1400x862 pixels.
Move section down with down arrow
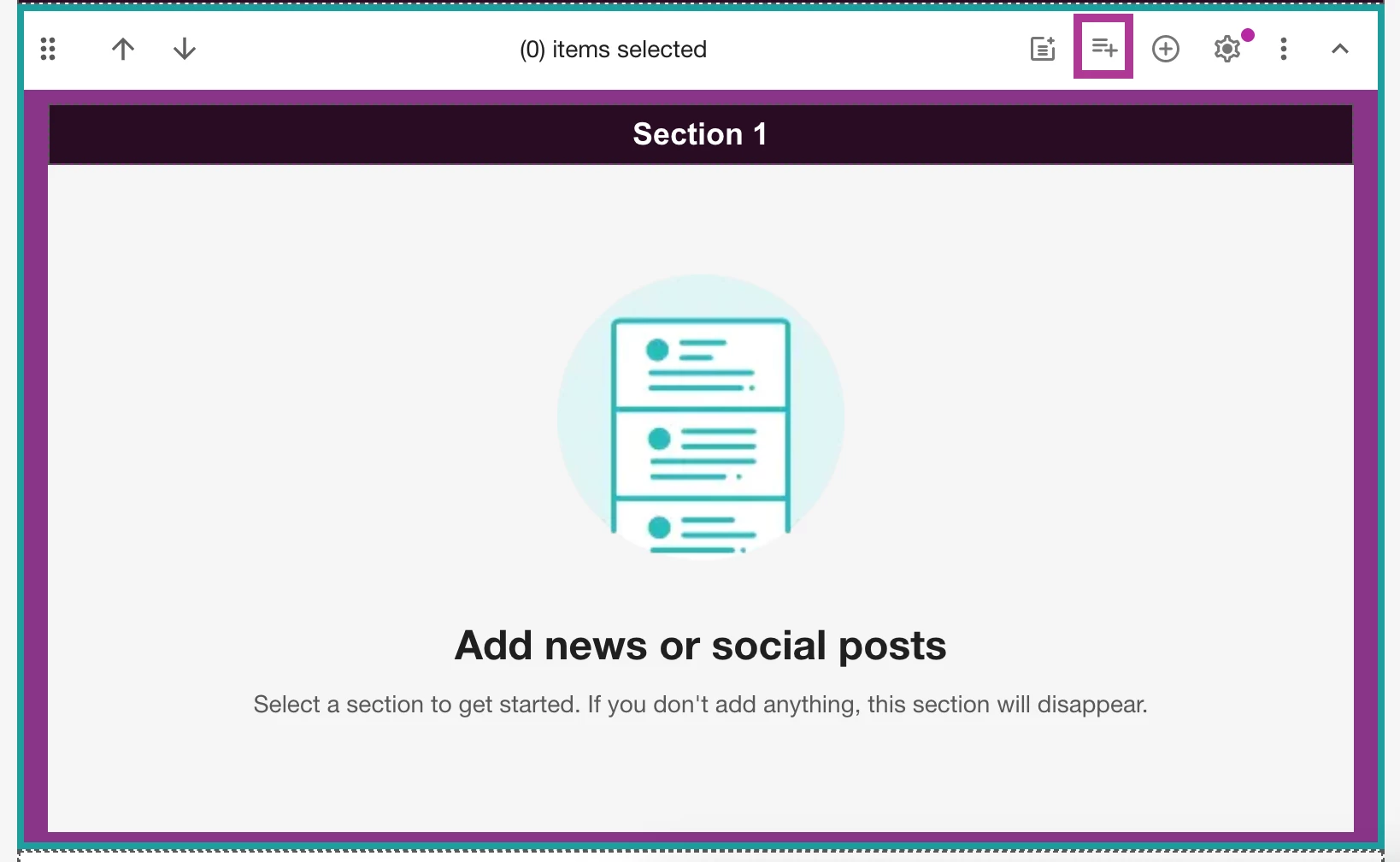(185, 49)
